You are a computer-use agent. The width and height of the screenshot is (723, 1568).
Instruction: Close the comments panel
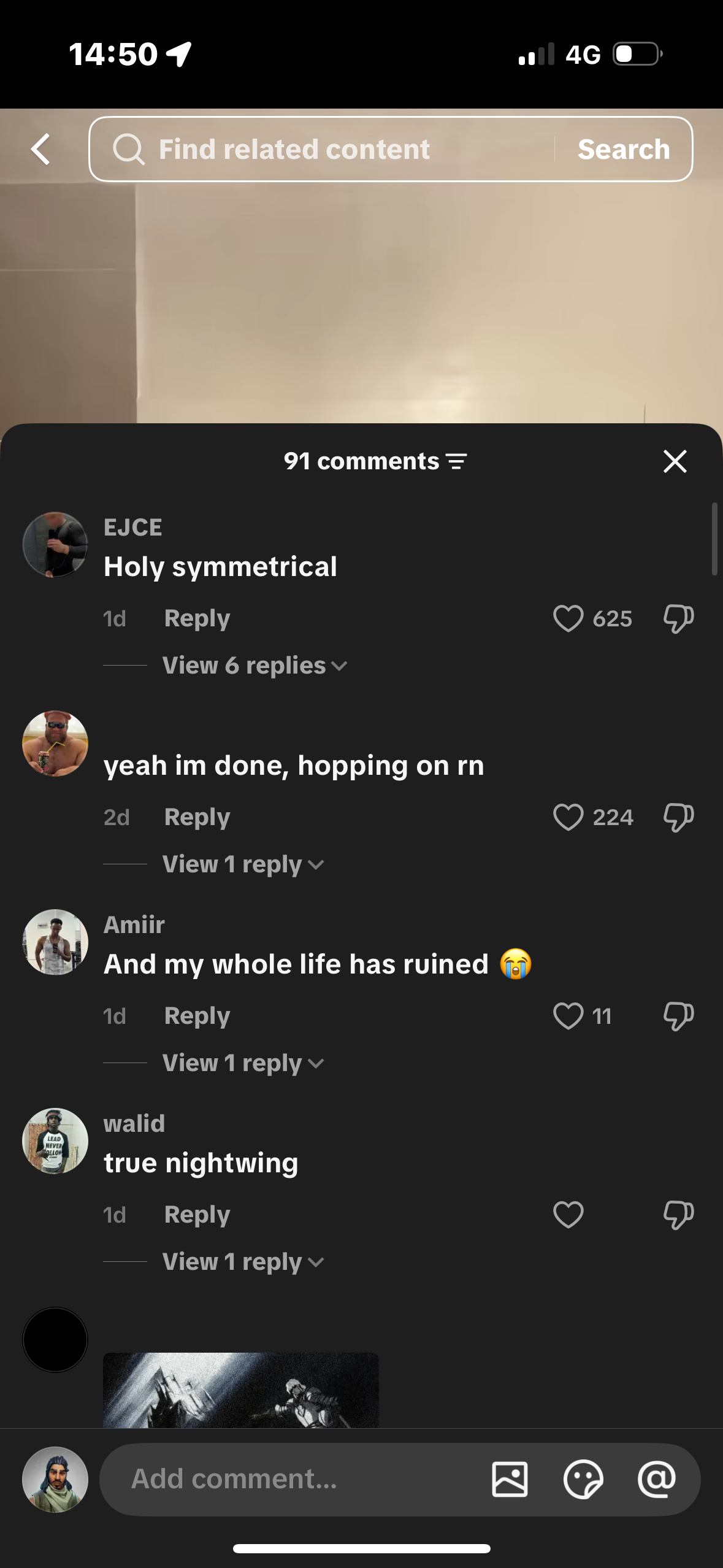pos(675,461)
